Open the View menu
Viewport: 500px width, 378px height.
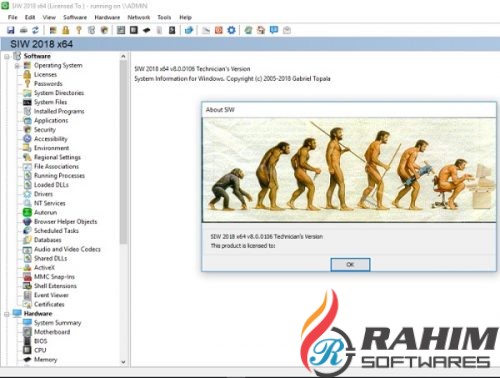tap(49, 17)
